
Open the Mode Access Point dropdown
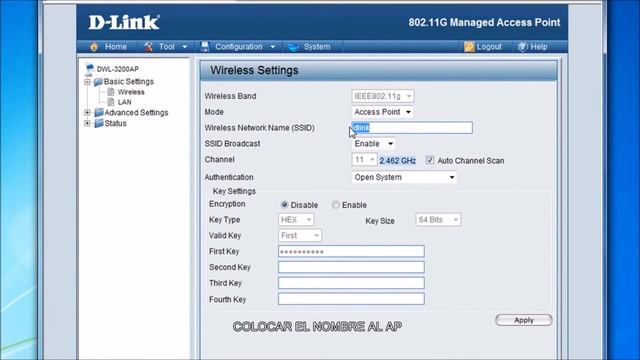pyautogui.click(x=383, y=112)
